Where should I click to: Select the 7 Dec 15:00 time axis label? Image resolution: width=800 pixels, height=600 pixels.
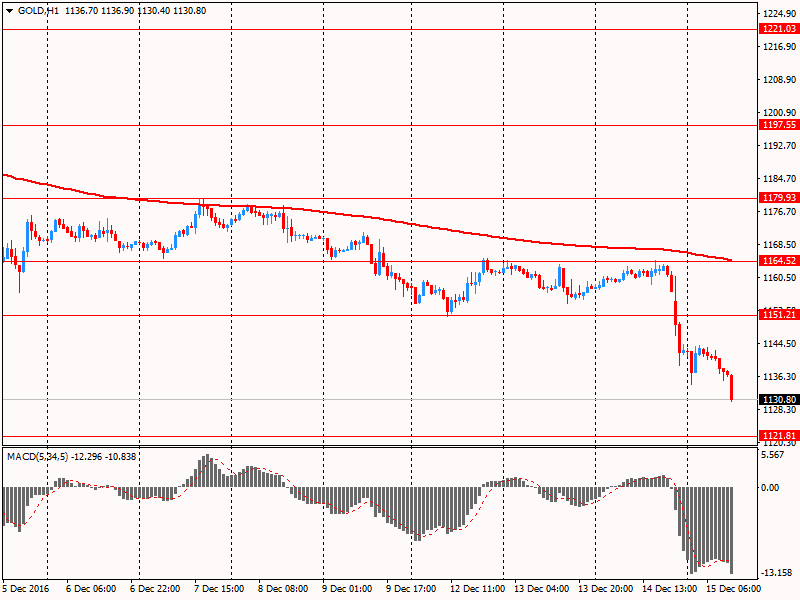tap(219, 588)
